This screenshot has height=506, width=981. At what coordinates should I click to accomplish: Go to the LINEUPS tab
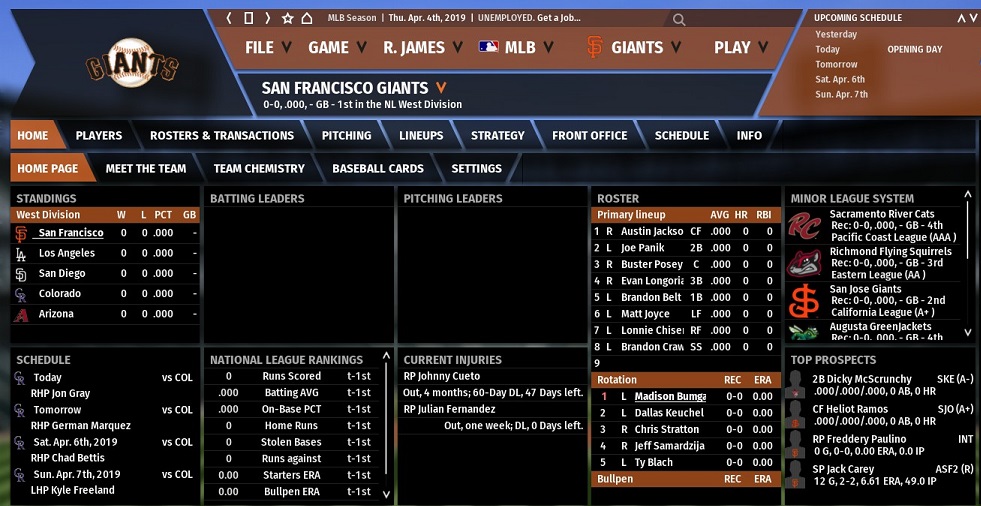(x=421, y=135)
